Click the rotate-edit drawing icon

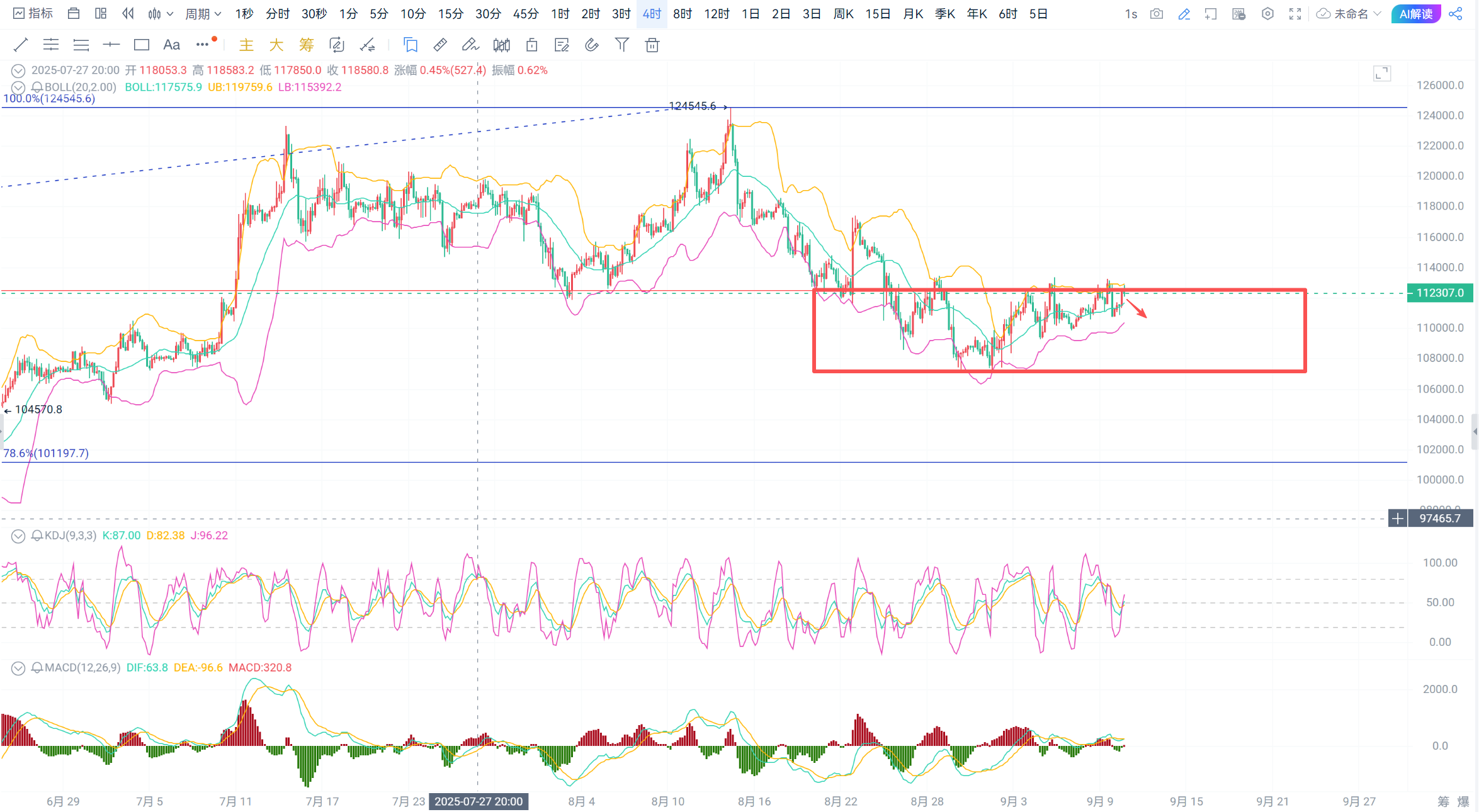click(x=337, y=45)
